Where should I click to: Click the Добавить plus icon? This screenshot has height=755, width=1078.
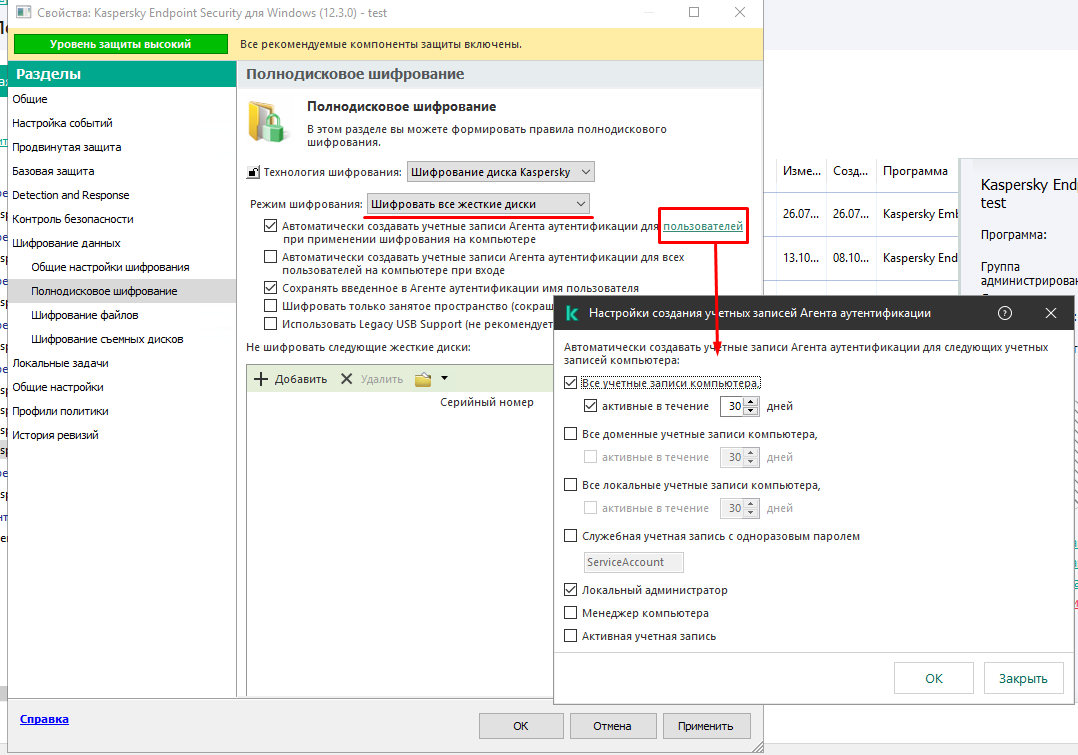tap(261, 379)
